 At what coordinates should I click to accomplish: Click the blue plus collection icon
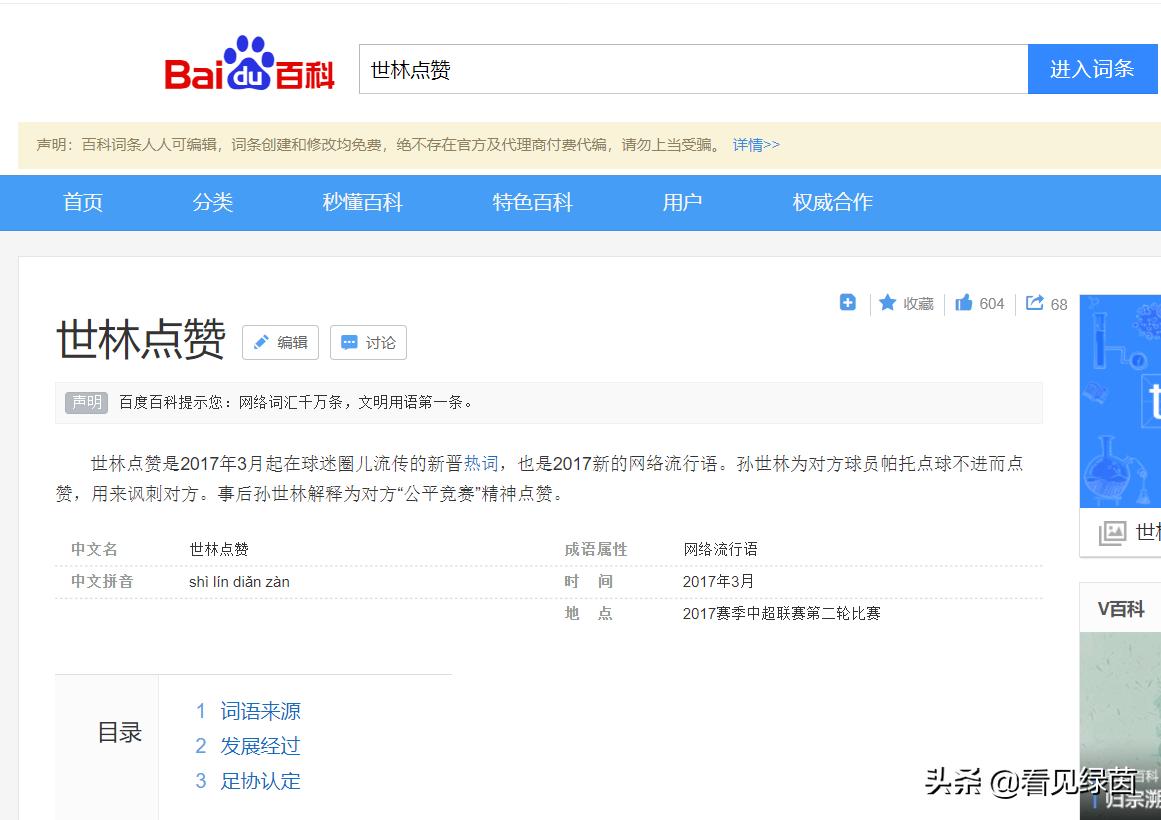(x=847, y=303)
